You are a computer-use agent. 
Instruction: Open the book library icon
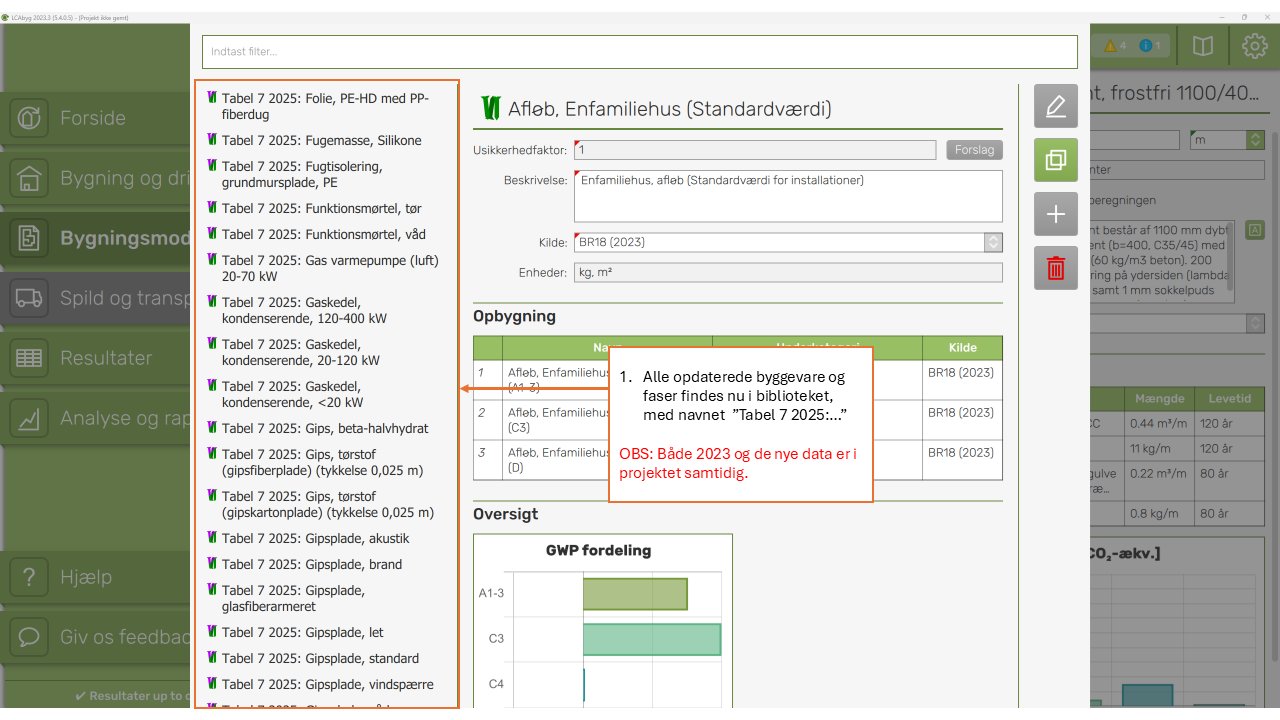1203,46
